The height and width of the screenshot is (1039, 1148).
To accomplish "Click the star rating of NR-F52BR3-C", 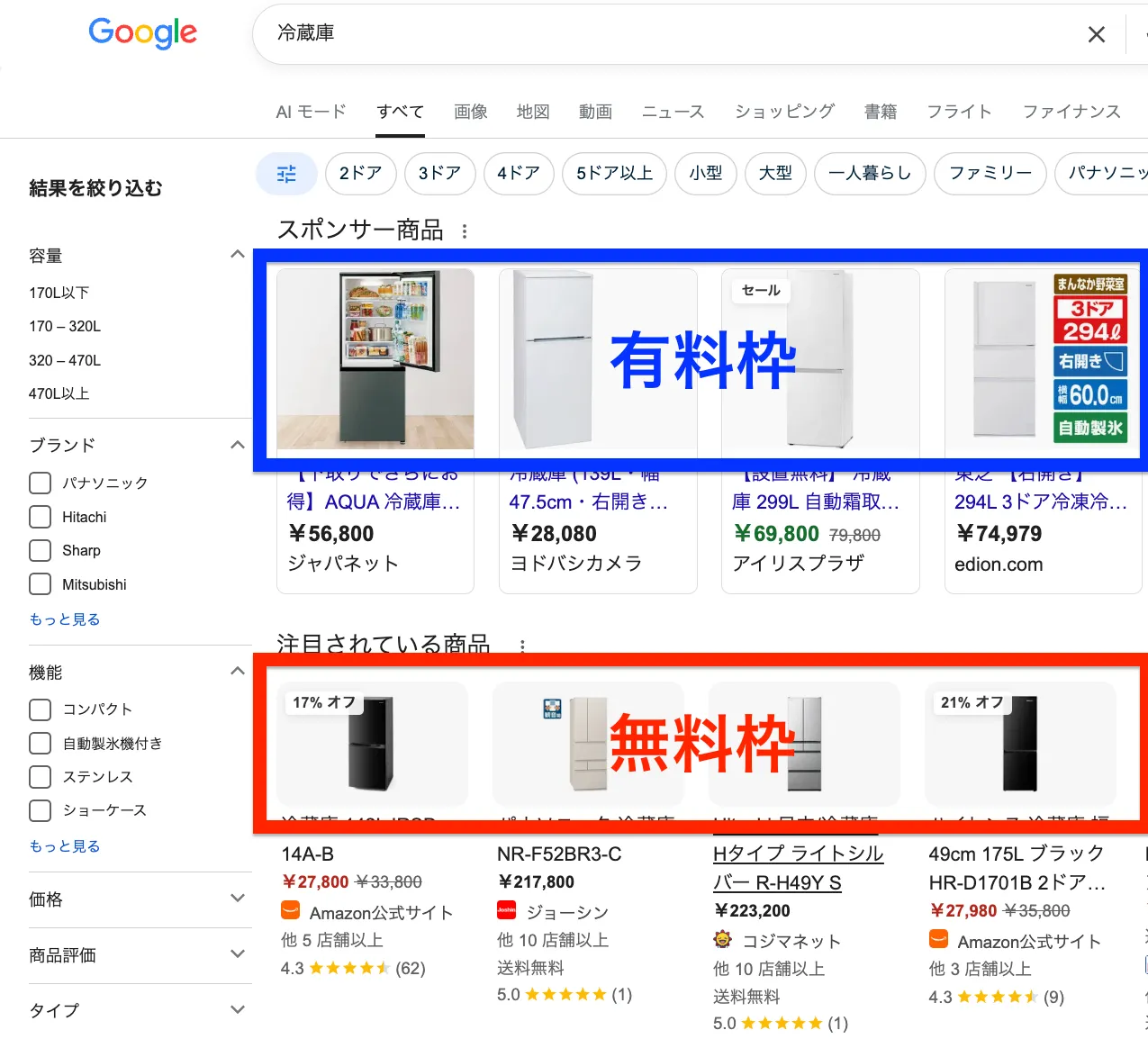I will [565, 995].
